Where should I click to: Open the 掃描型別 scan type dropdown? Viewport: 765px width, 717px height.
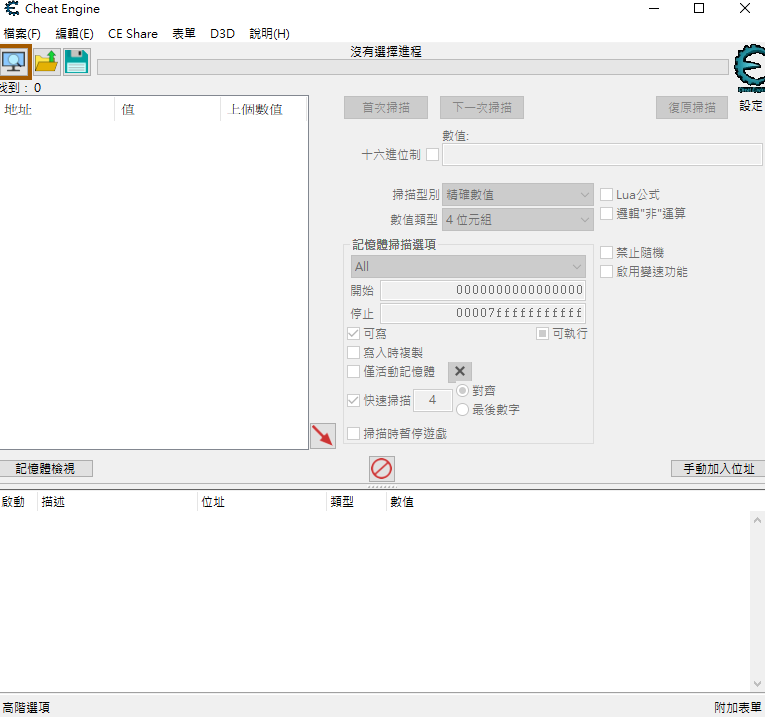click(x=518, y=195)
